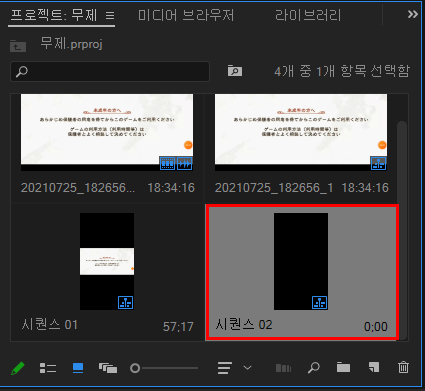Switch to the 라이브러리 tab
Viewport: 425px width, 391px height.
(308, 15)
